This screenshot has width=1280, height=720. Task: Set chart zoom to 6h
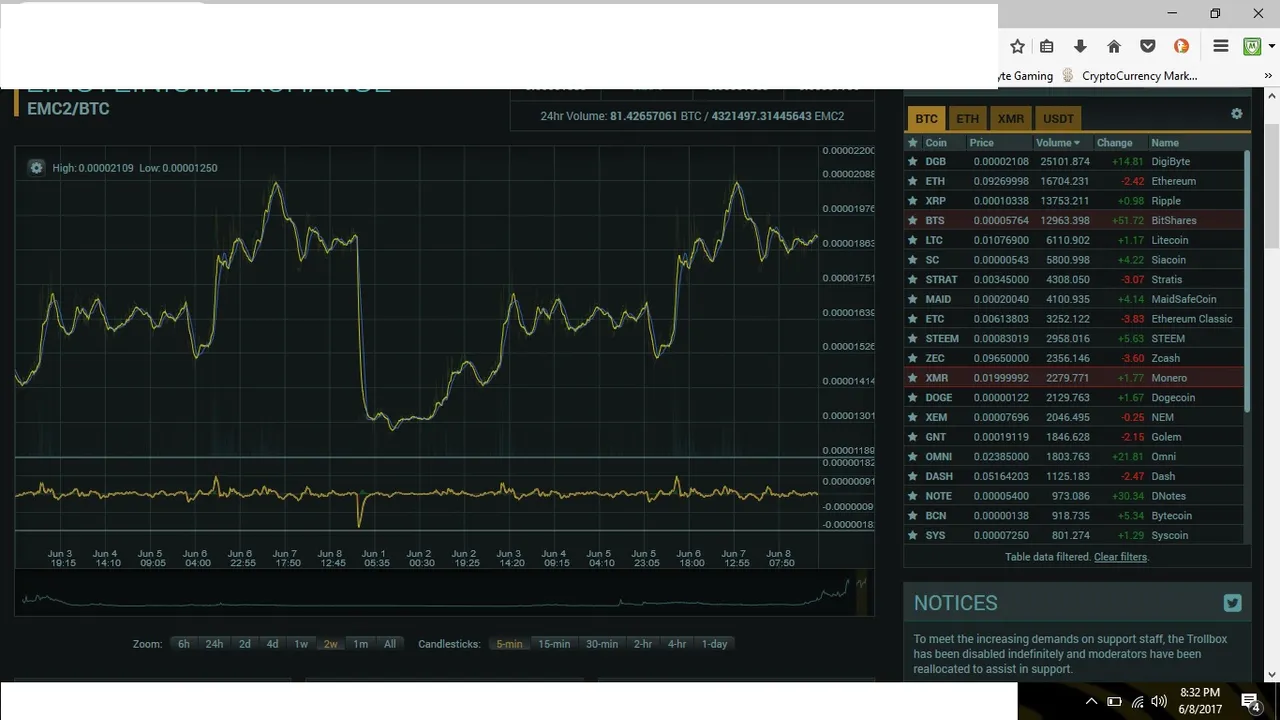coord(184,644)
